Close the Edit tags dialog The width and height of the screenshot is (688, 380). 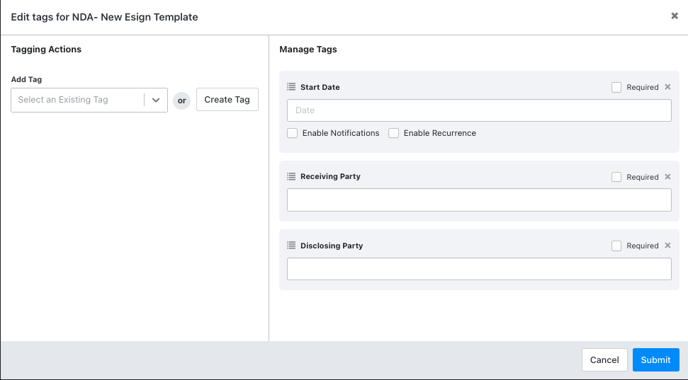[x=674, y=16]
